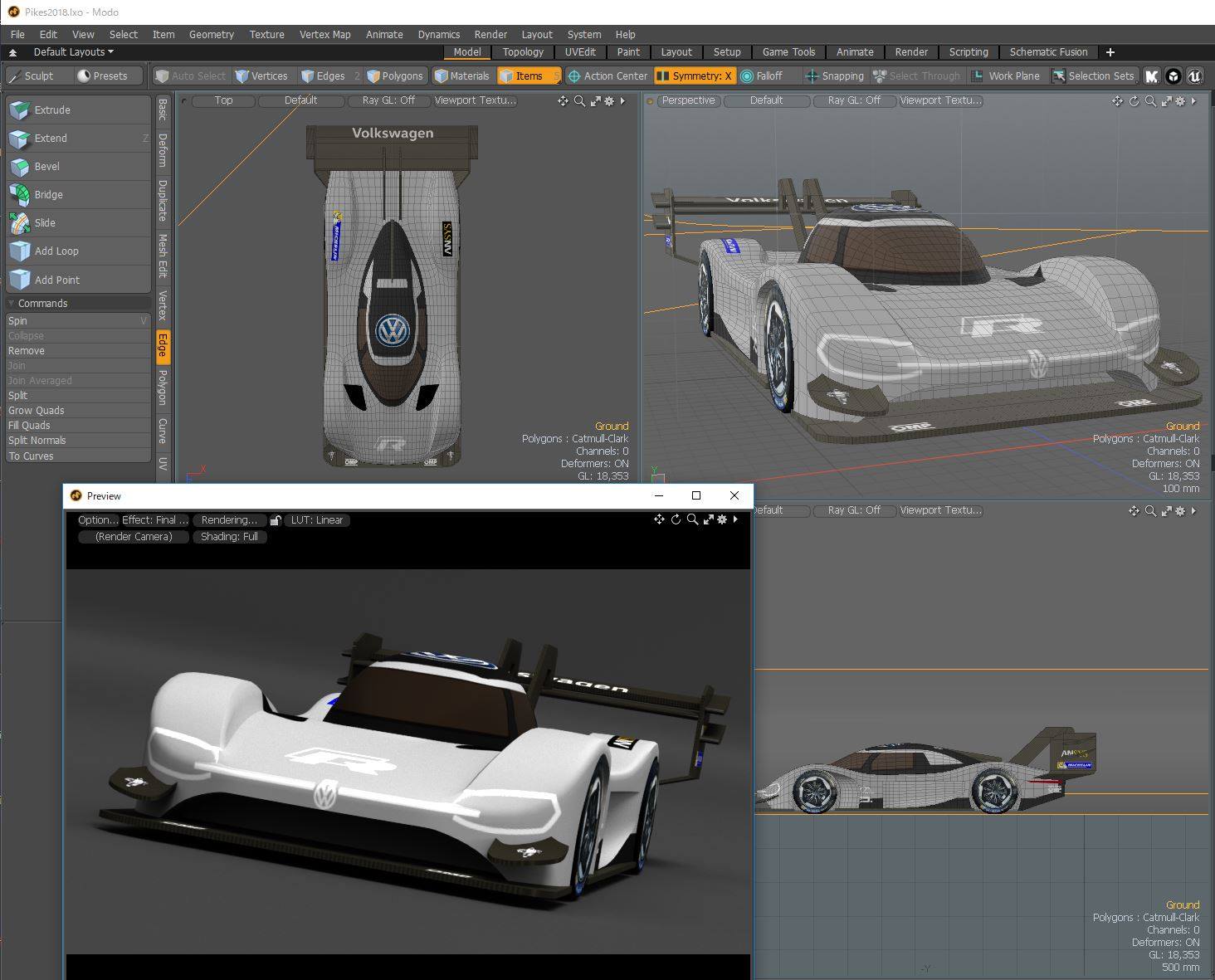Image resolution: width=1215 pixels, height=980 pixels.
Task: Click the Remove command
Action: 78,350
